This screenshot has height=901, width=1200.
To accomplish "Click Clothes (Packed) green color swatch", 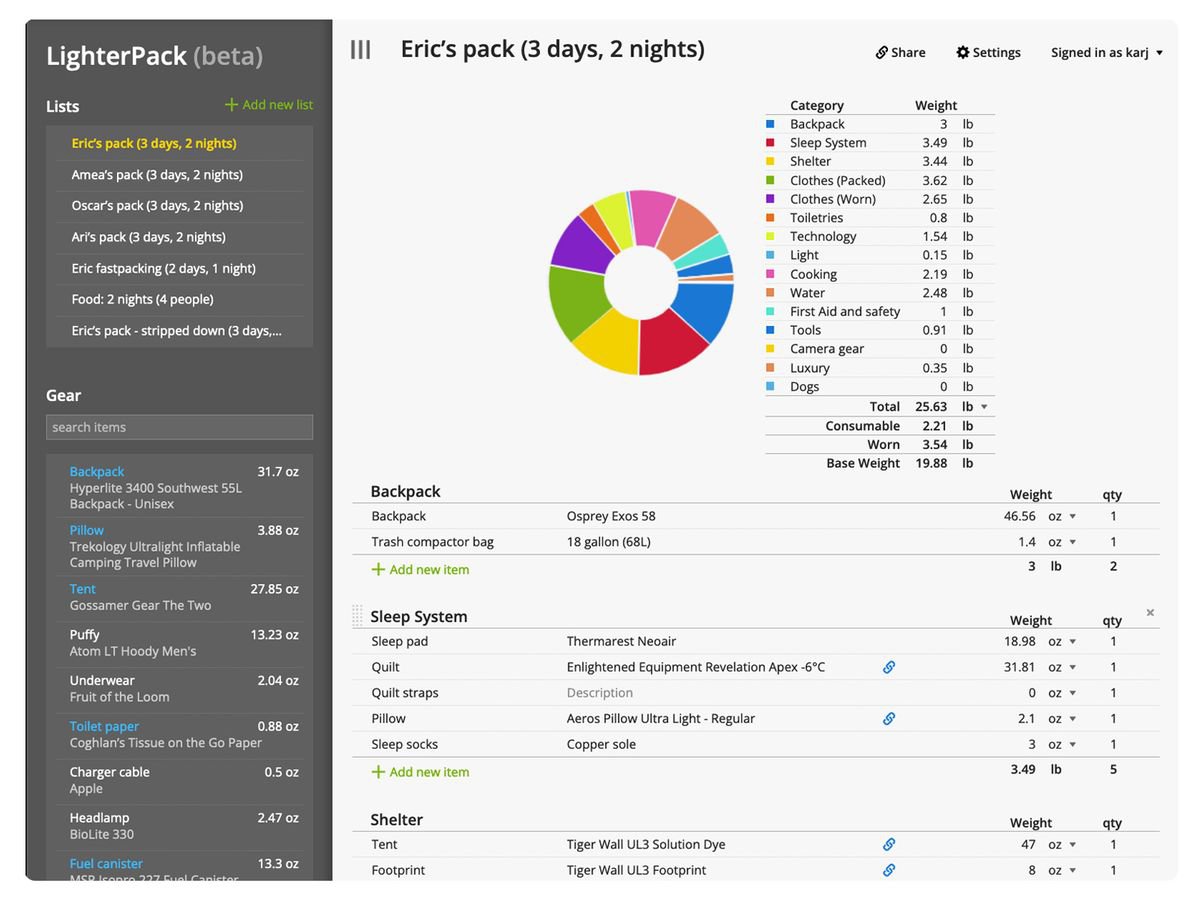I will click(770, 180).
